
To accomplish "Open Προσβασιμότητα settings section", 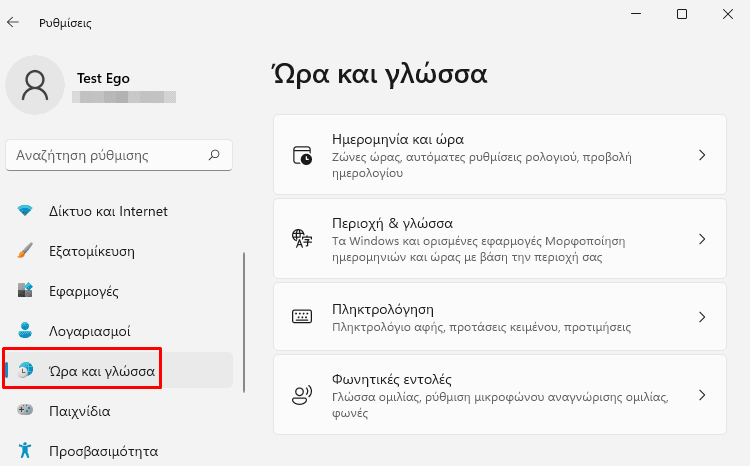I will pyautogui.click(x=119, y=451).
